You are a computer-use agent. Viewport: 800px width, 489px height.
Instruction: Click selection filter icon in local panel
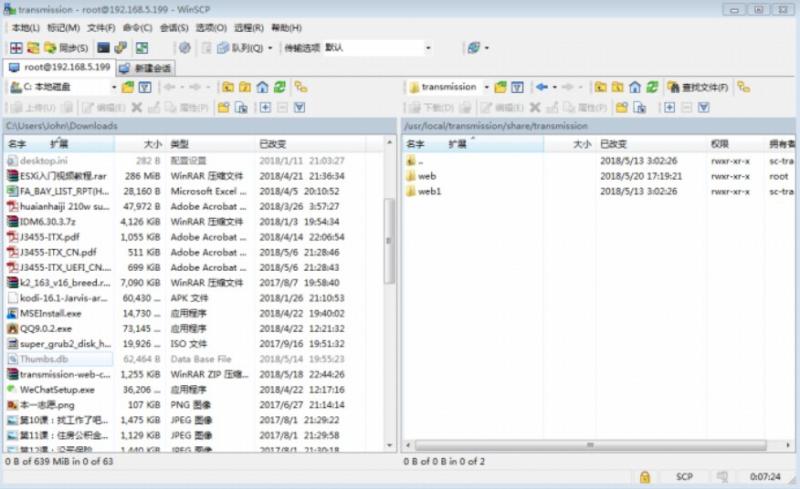pyautogui.click(x=299, y=107)
